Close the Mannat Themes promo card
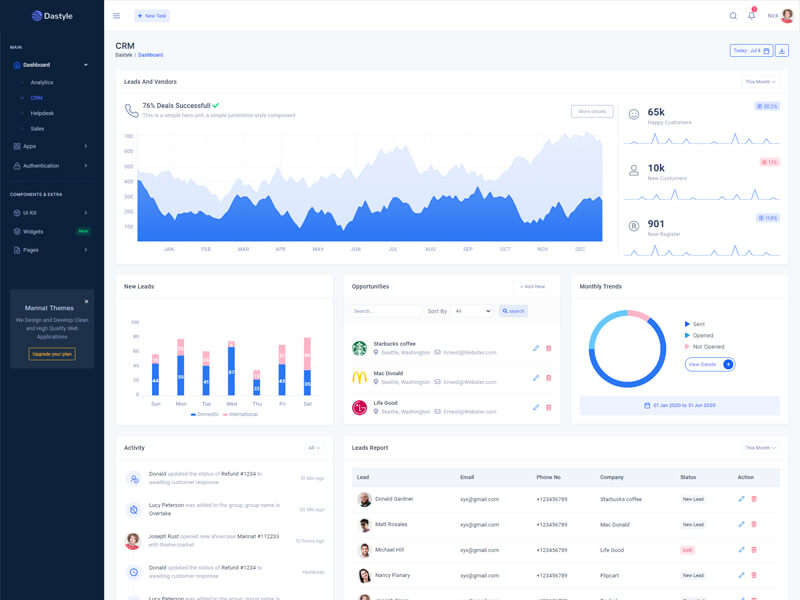800x600 pixels. tap(86, 301)
